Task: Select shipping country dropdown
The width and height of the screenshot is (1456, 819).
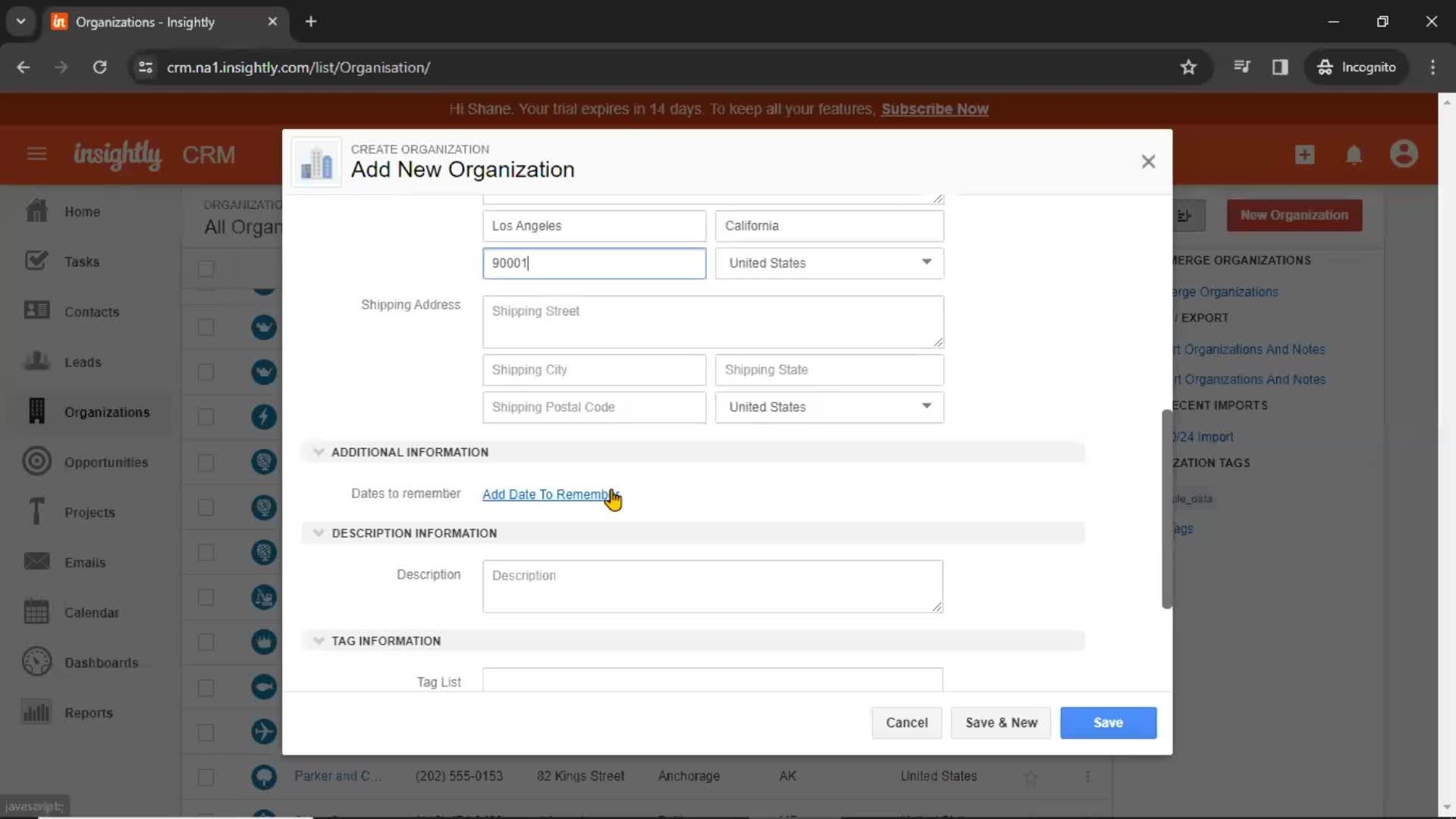Action: [x=828, y=406]
